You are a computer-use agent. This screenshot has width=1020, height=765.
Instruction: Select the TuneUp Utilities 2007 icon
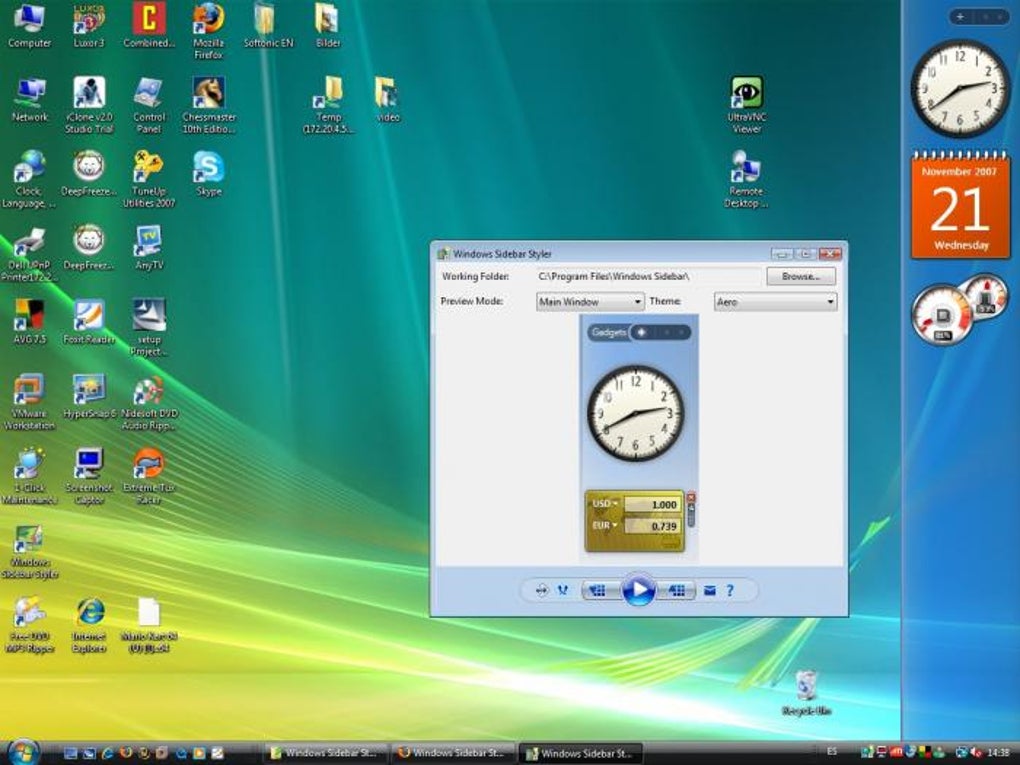[149, 180]
